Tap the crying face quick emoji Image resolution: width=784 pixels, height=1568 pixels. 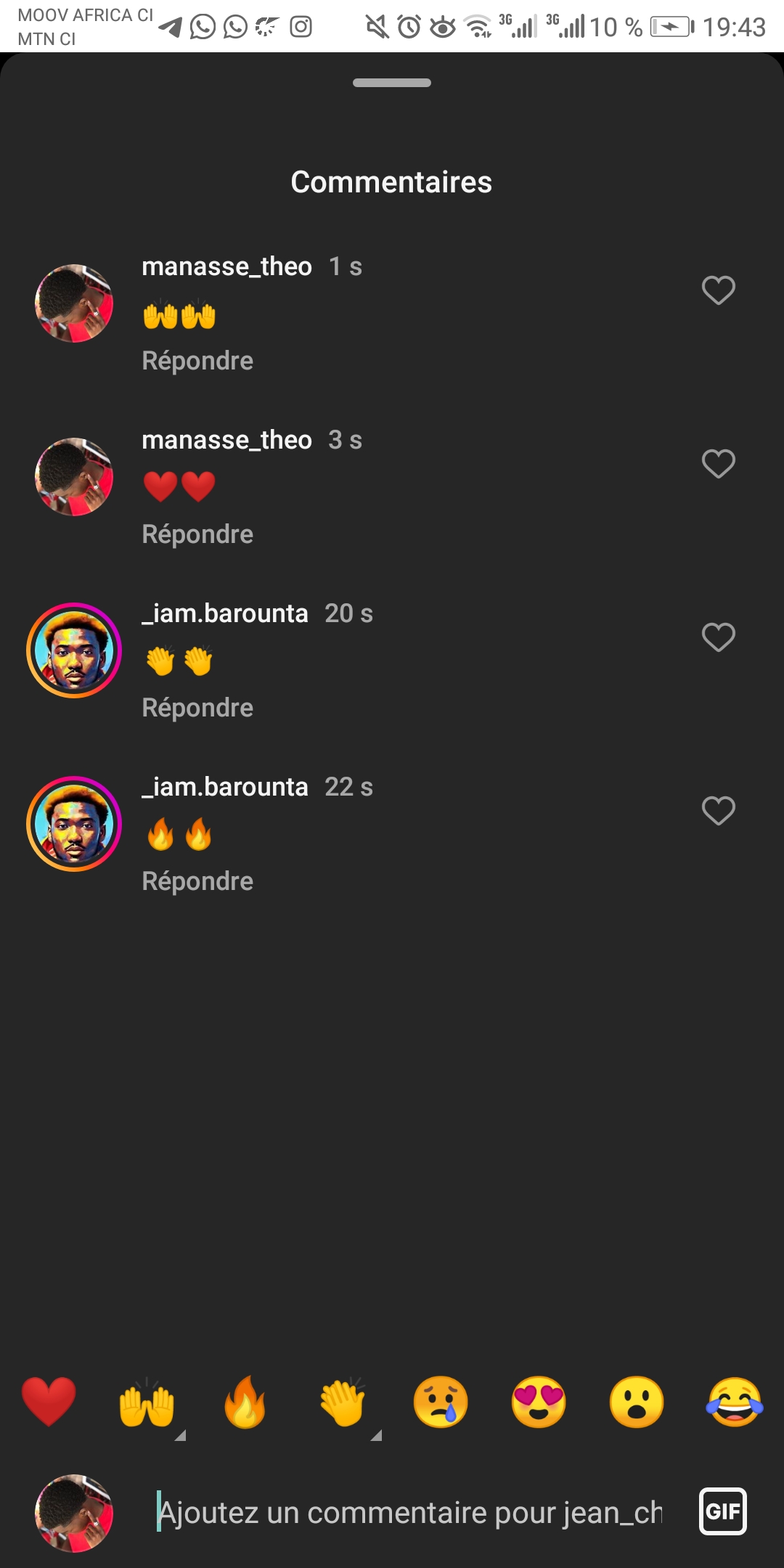(441, 1402)
